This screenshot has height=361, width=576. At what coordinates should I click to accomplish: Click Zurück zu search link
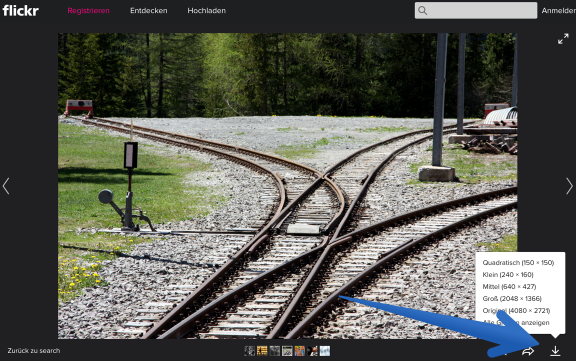(34, 351)
